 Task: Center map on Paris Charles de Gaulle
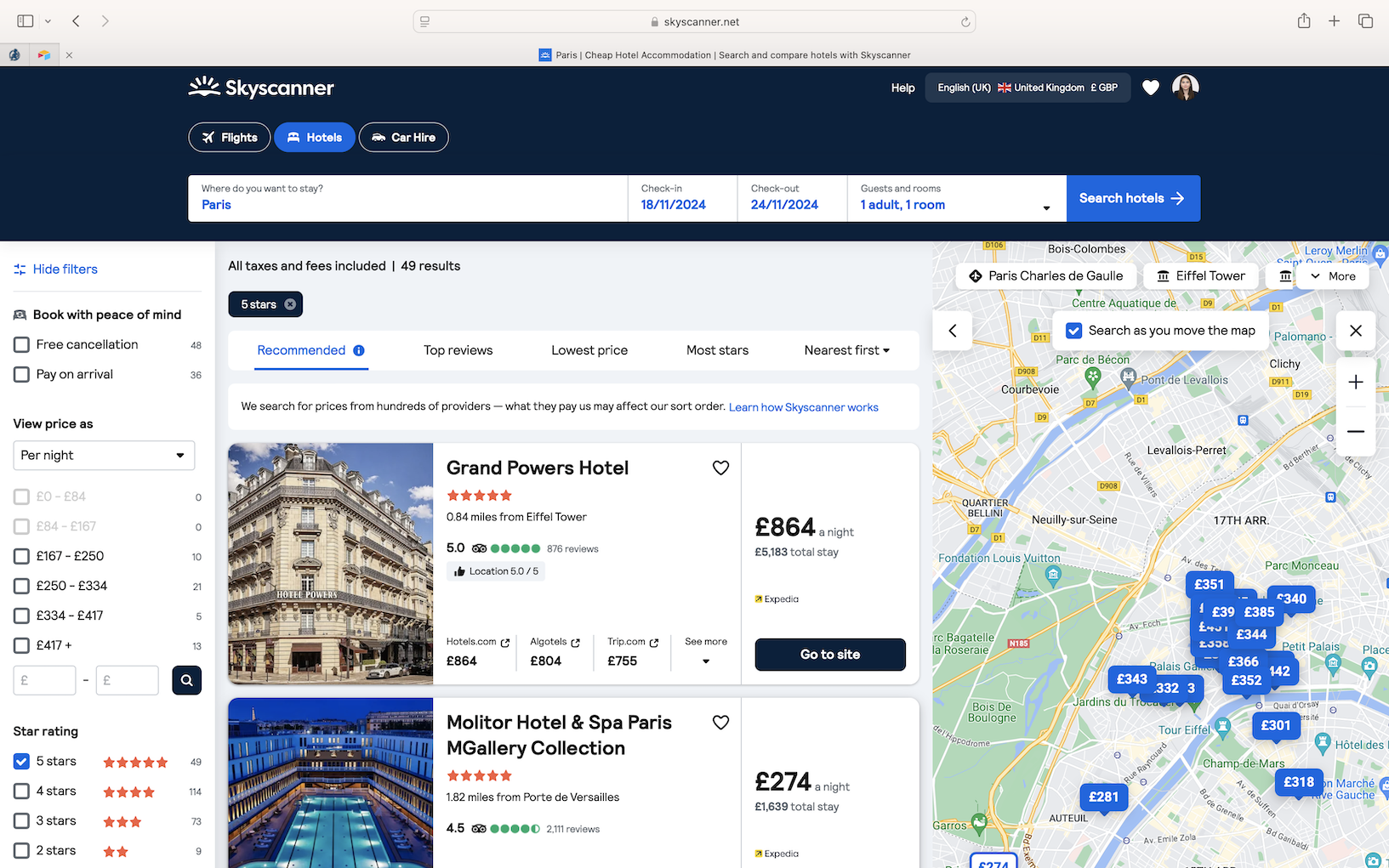(x=1046, y=276)
